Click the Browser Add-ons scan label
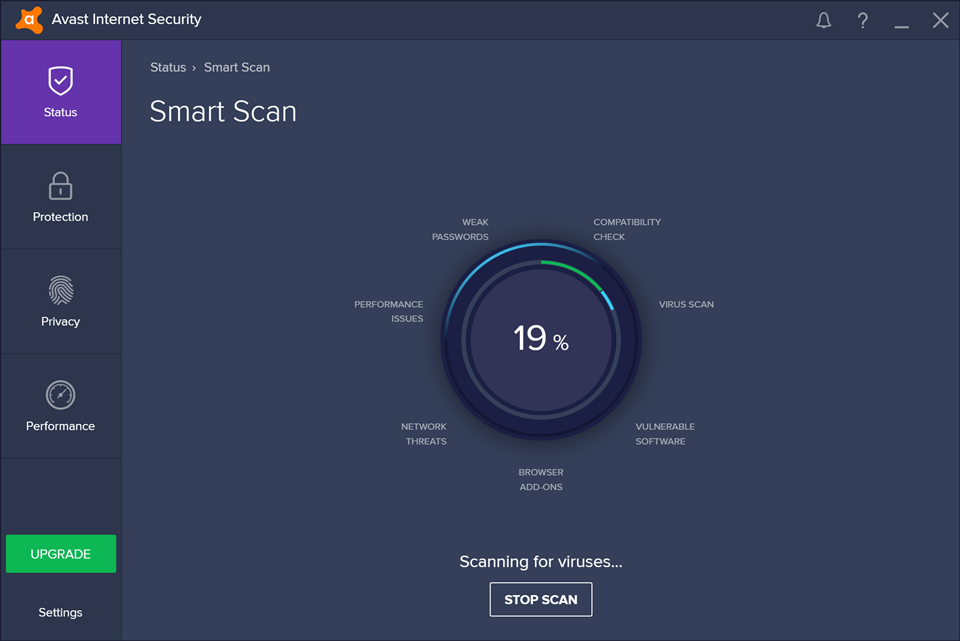The height and width of the screenshot is (641, 960). (x=541, y=479)
